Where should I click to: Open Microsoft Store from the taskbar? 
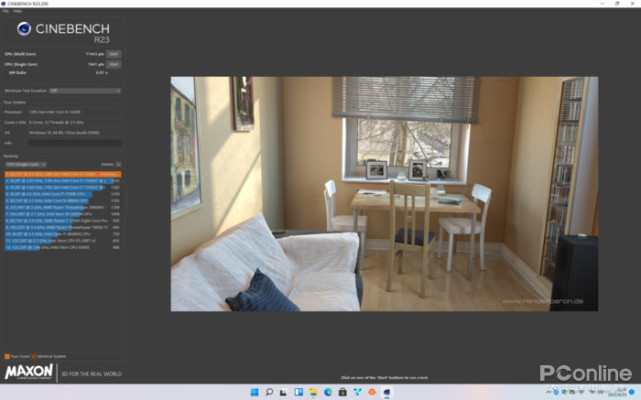click(x=343, y=392)
